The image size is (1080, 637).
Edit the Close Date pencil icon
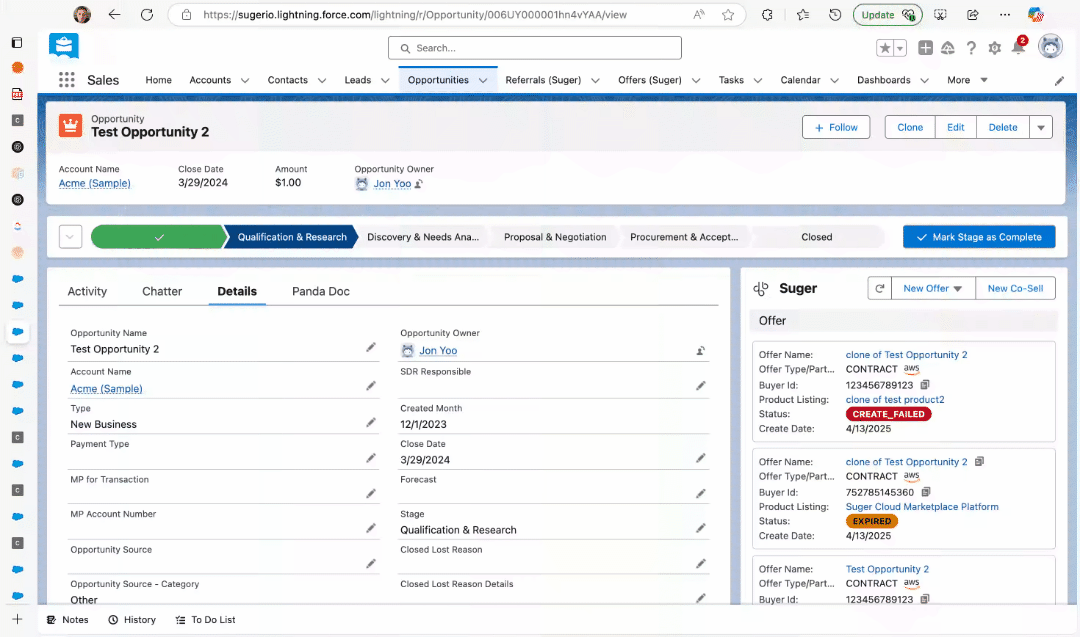click(x=700, y=458)
